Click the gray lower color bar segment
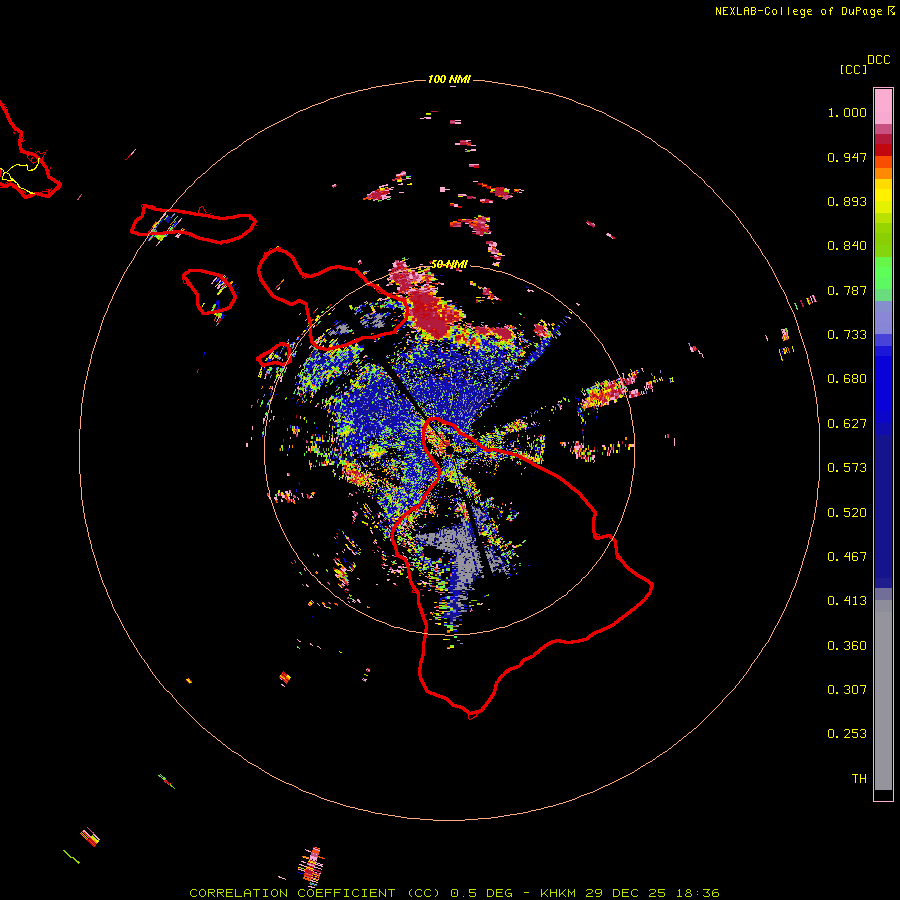Image resolution: width=900 pixels, height=900 pixels. [883, 695]
